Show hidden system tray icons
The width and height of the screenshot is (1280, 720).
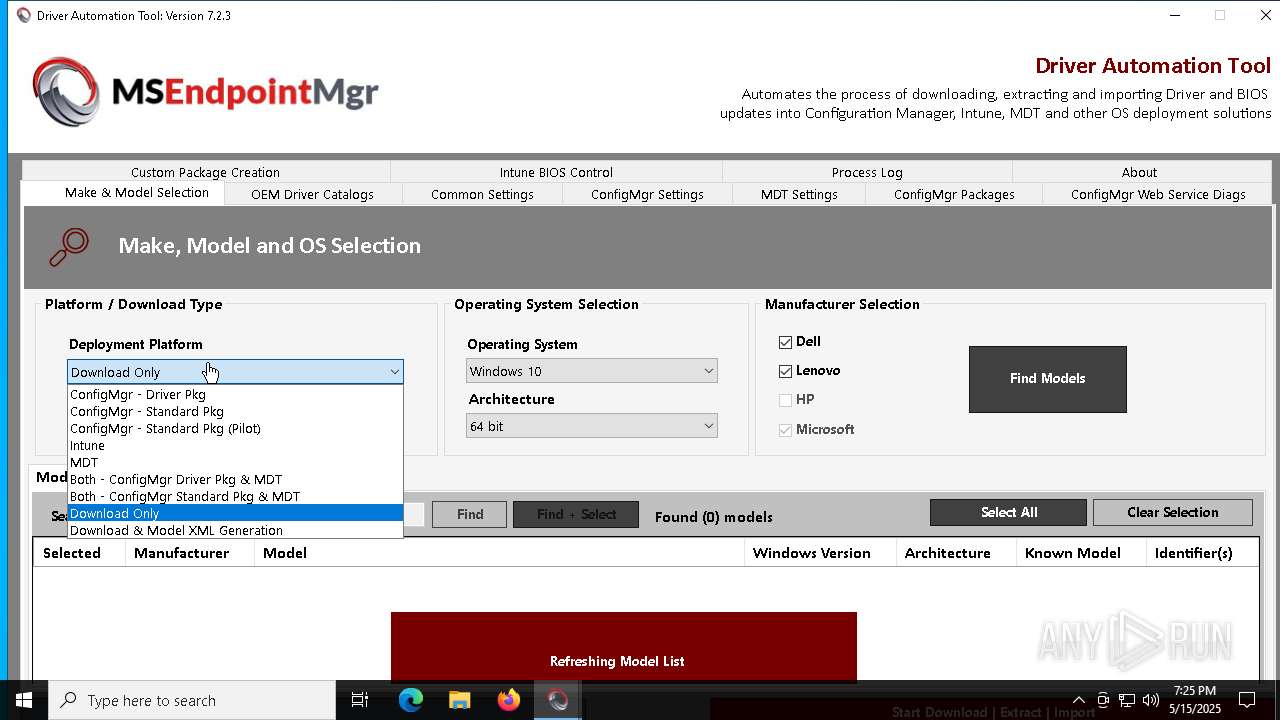click(1078, 700)
